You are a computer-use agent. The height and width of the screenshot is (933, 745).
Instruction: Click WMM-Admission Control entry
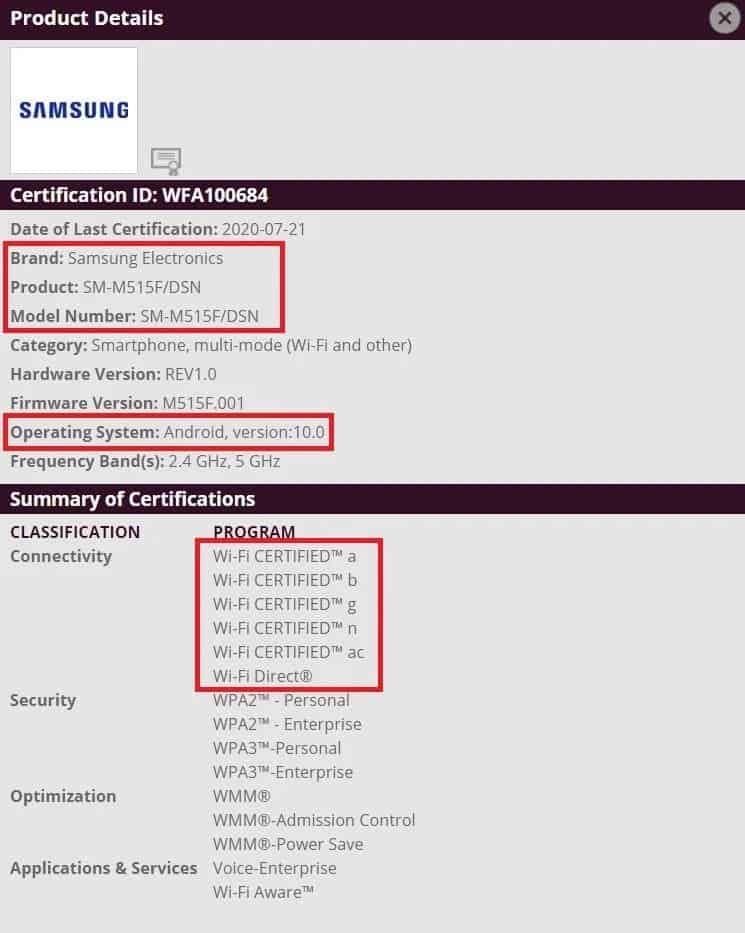pyautogui.click(x=314, y=820)
